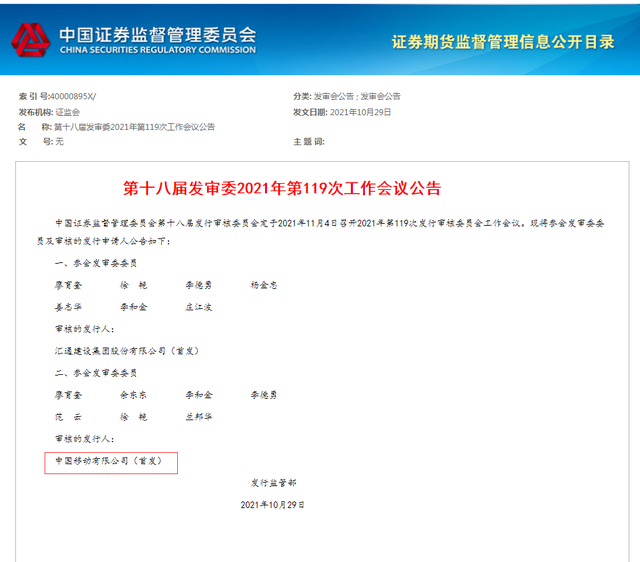Click the red CSRC emblem logo

tap(30, 39)
